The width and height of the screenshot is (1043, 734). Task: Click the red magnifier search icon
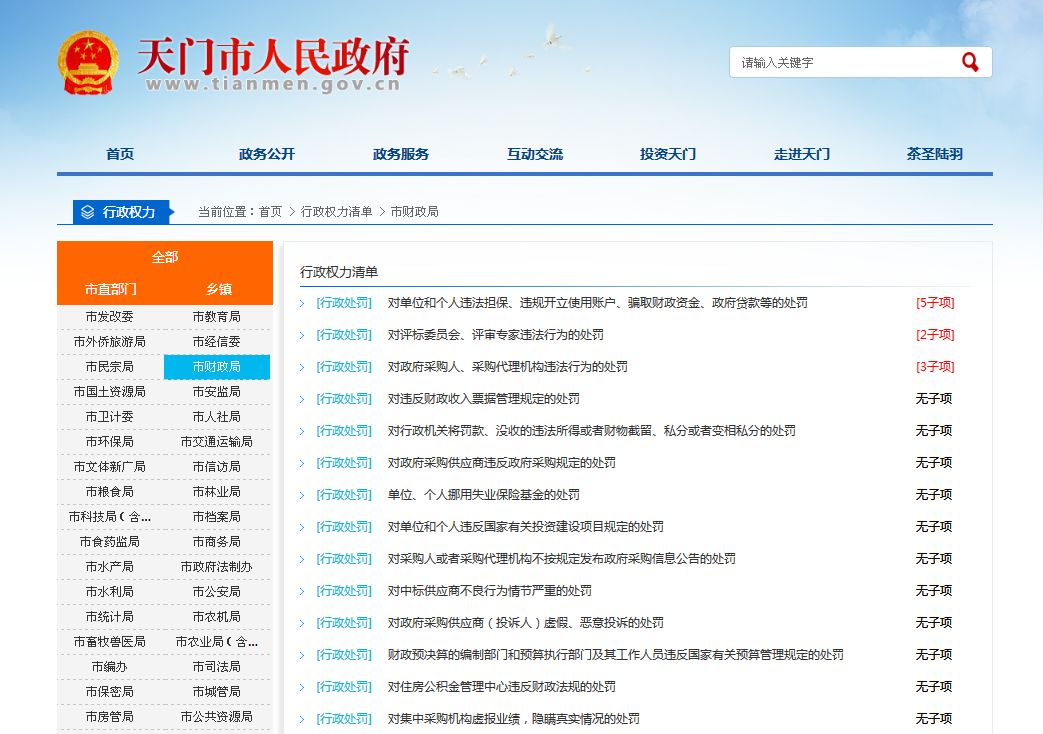coord(969,62)
